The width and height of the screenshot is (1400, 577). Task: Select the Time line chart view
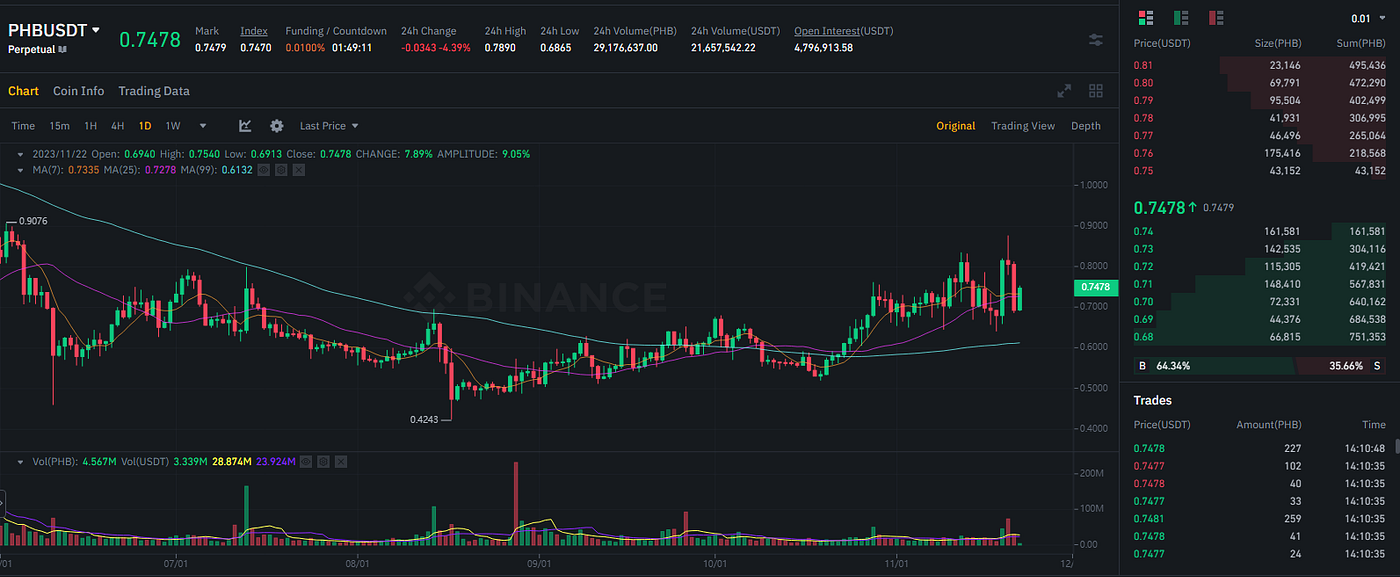pyautogui.click(x=23, y=126)
